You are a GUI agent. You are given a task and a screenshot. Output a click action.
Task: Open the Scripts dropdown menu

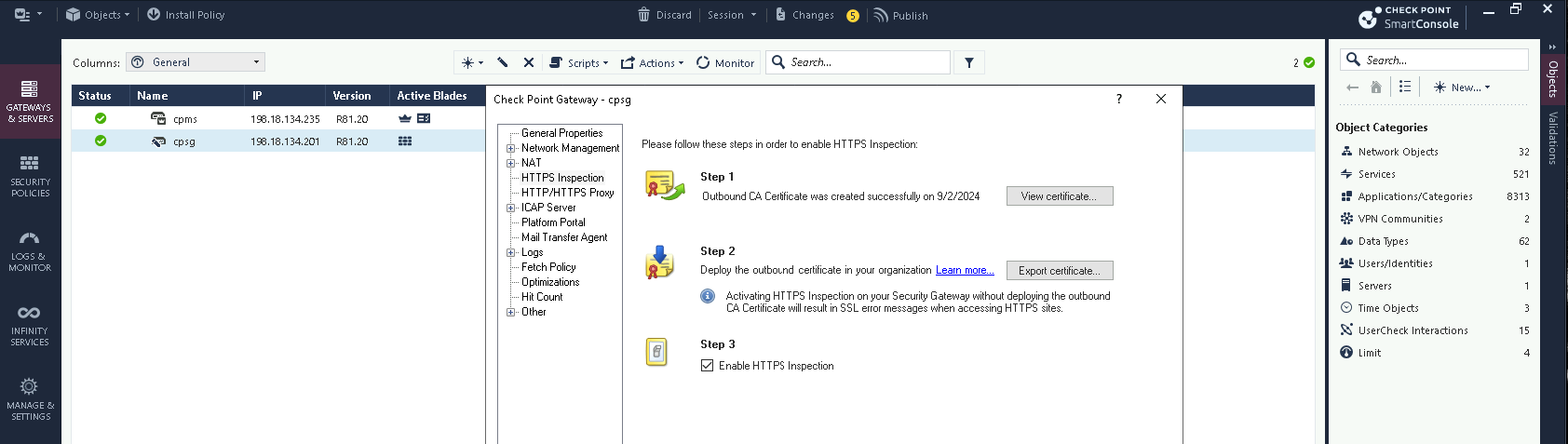579,62
